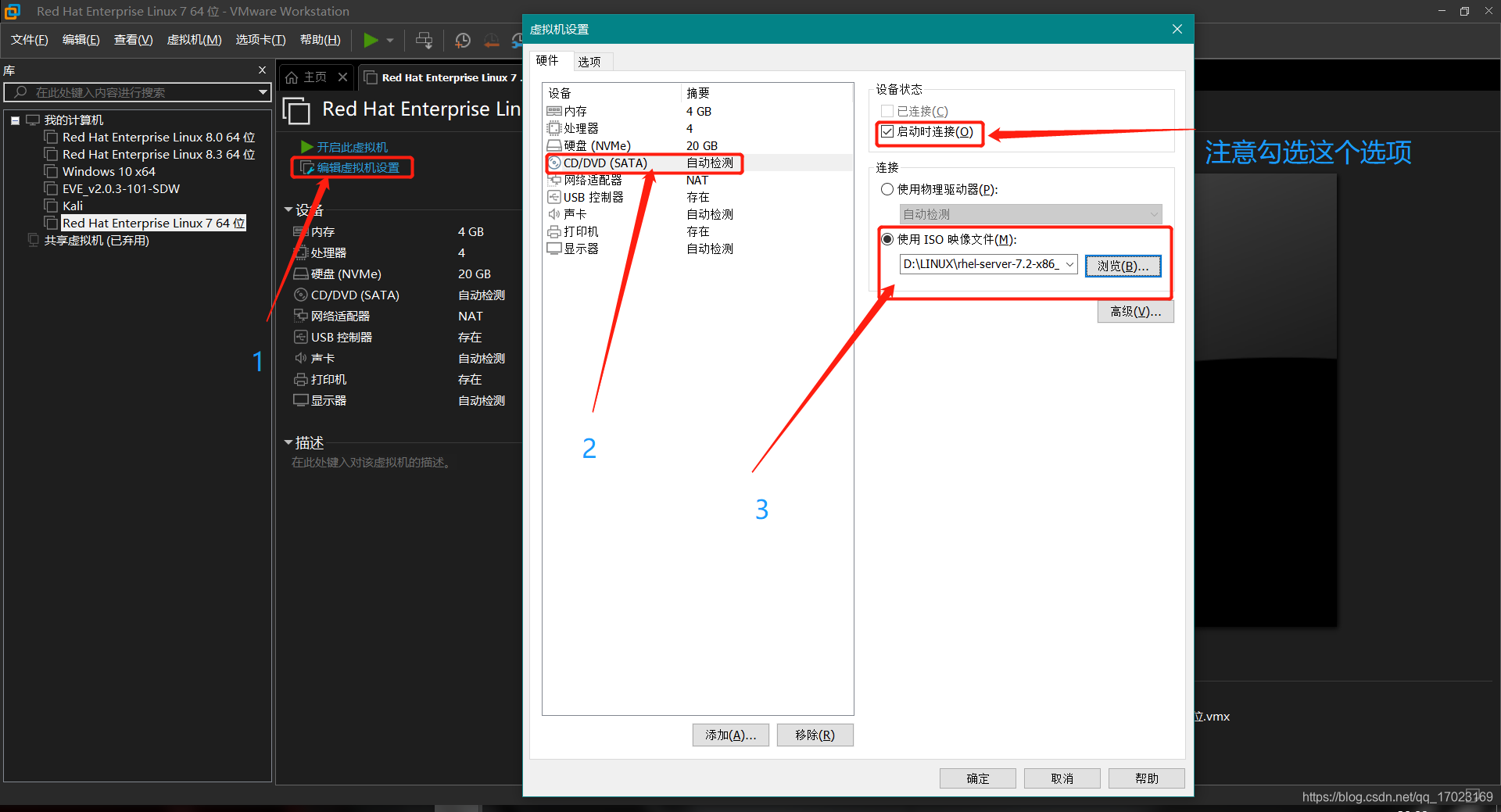Select Red Hat Enterprise Linux 8.3 64 位

click(159, 155)
